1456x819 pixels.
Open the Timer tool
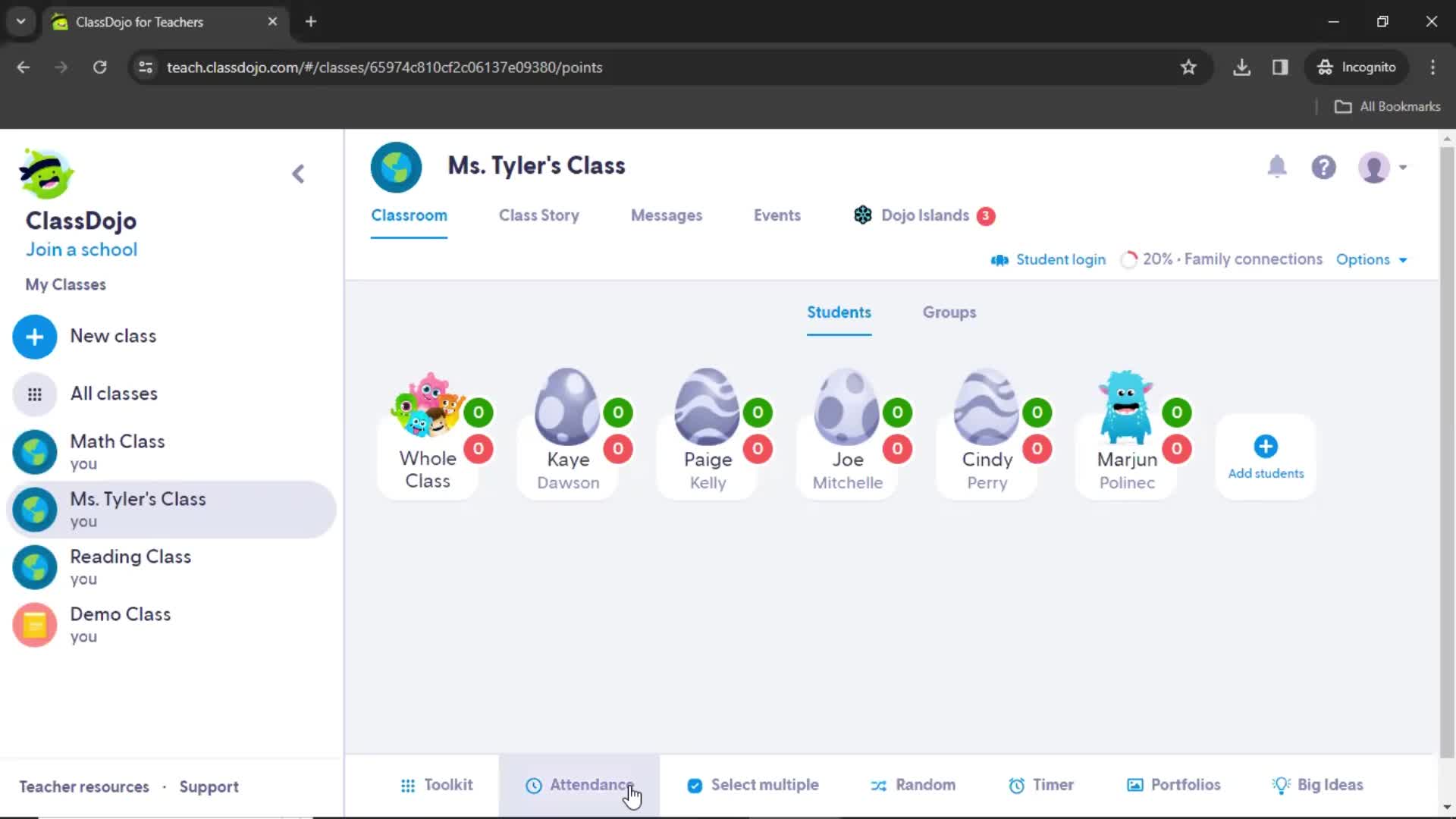1041,786
